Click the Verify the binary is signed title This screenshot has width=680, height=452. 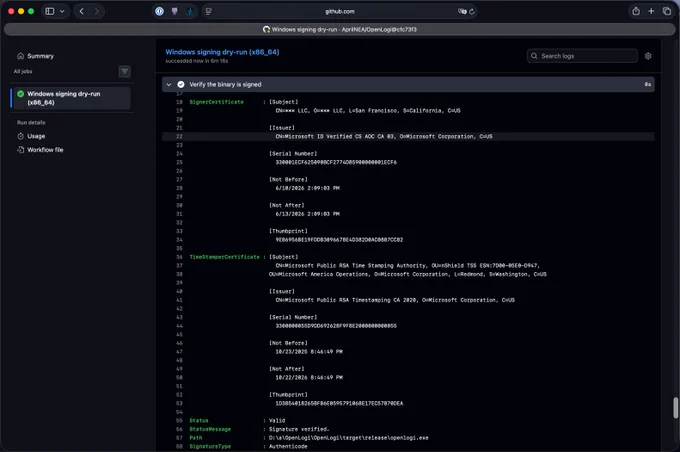[x=225, y=85]
